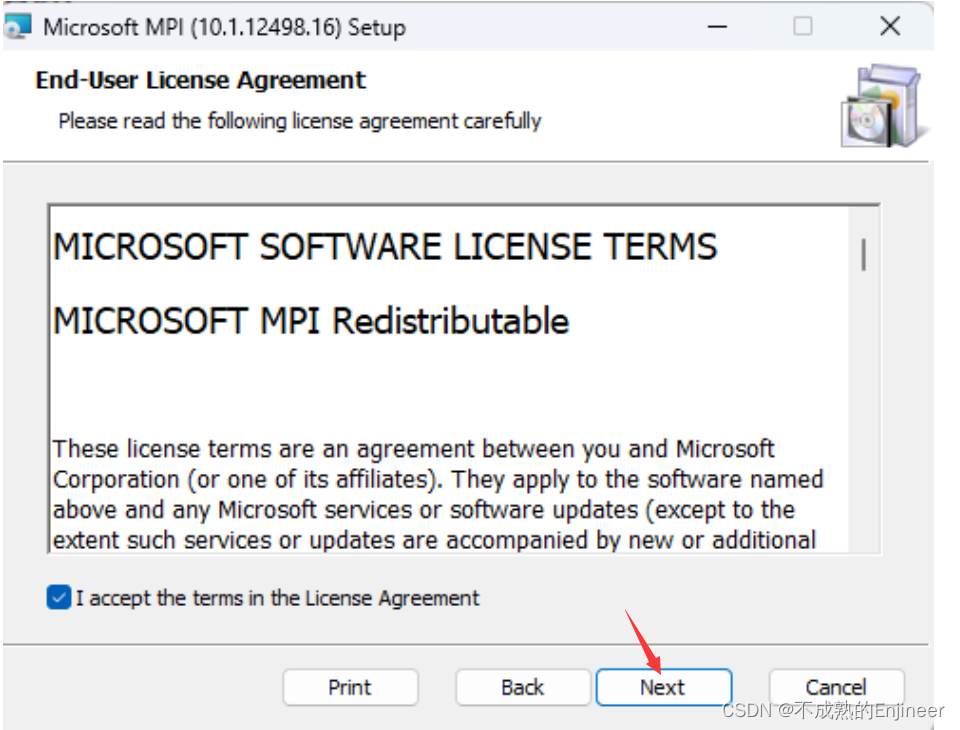This screenshot has width=960, height=730.
Task: Click the license text scrollbar thumb
Action: [x=863, y=254]
